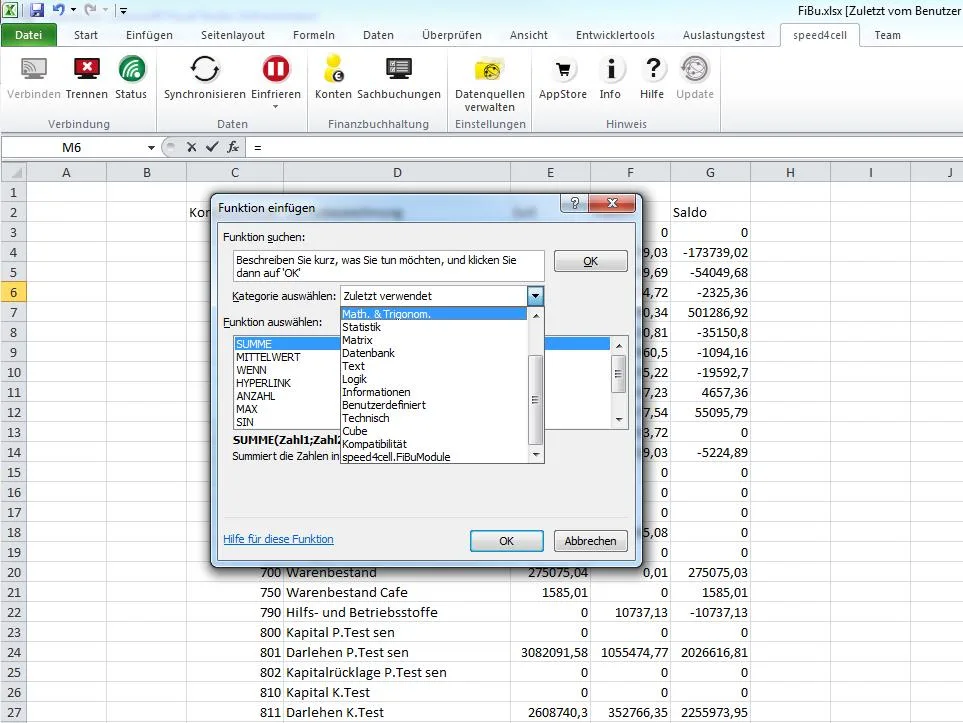Undo the last action in the toolbar
The height and width of the screenshot is (723, 963).
click(58, 9)
